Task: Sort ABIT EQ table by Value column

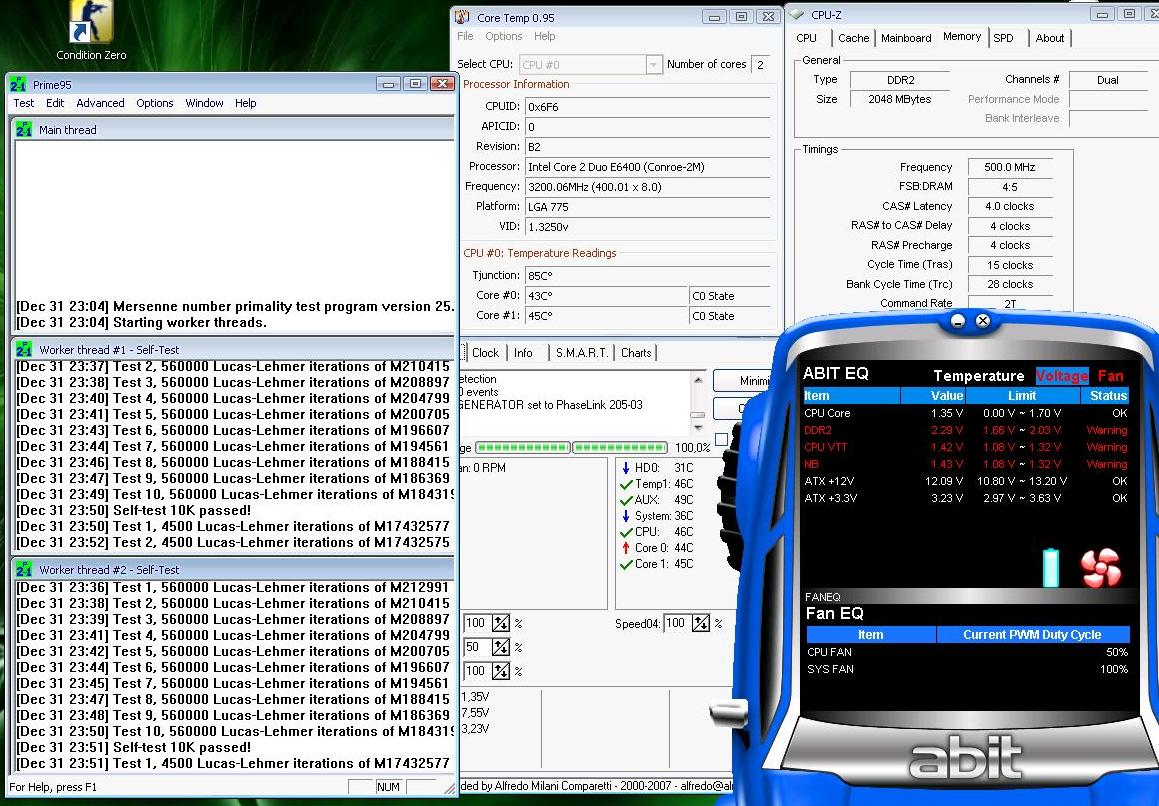Action: pos(933,396)
